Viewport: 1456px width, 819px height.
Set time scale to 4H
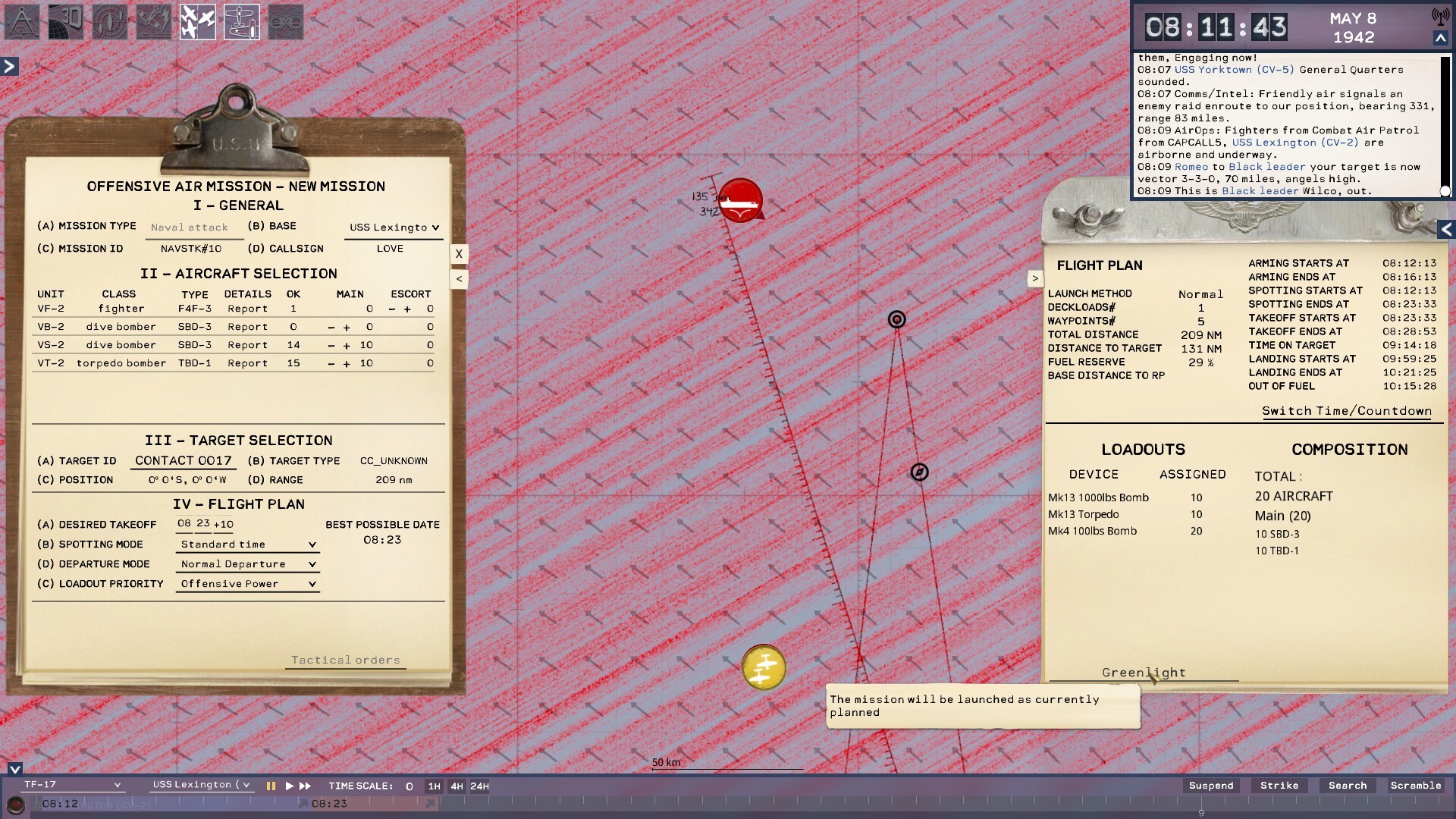(x=457, y=786)
